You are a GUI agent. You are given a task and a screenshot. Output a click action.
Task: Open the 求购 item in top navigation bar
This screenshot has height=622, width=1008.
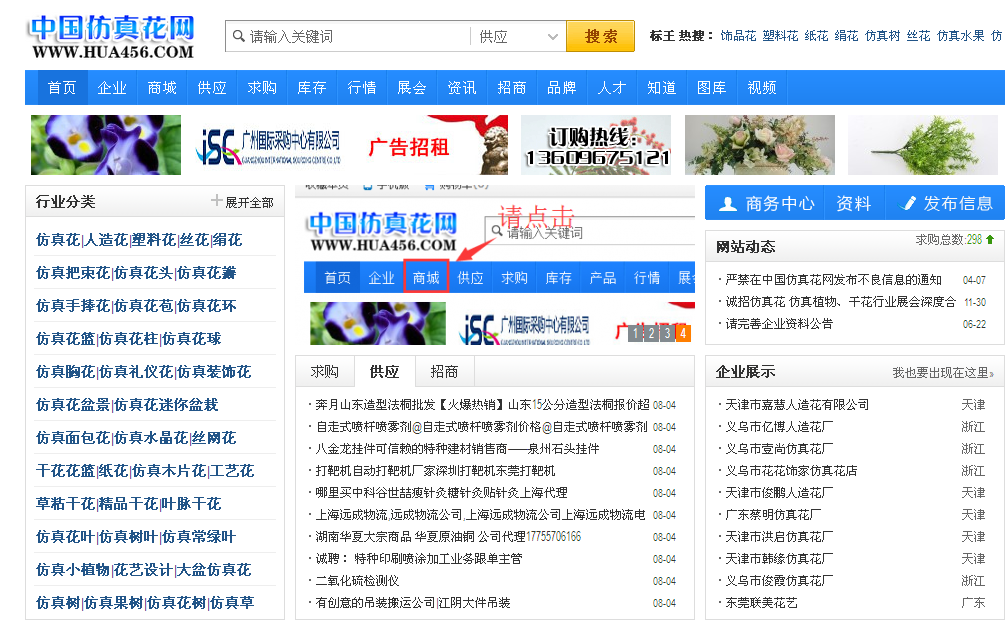coord(262,87)
